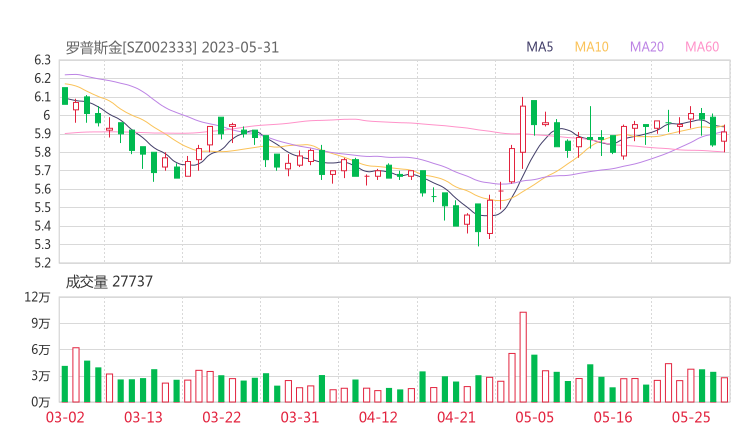
Task: Toggle the MA60 legend label
Action: [x=702, y=47]
